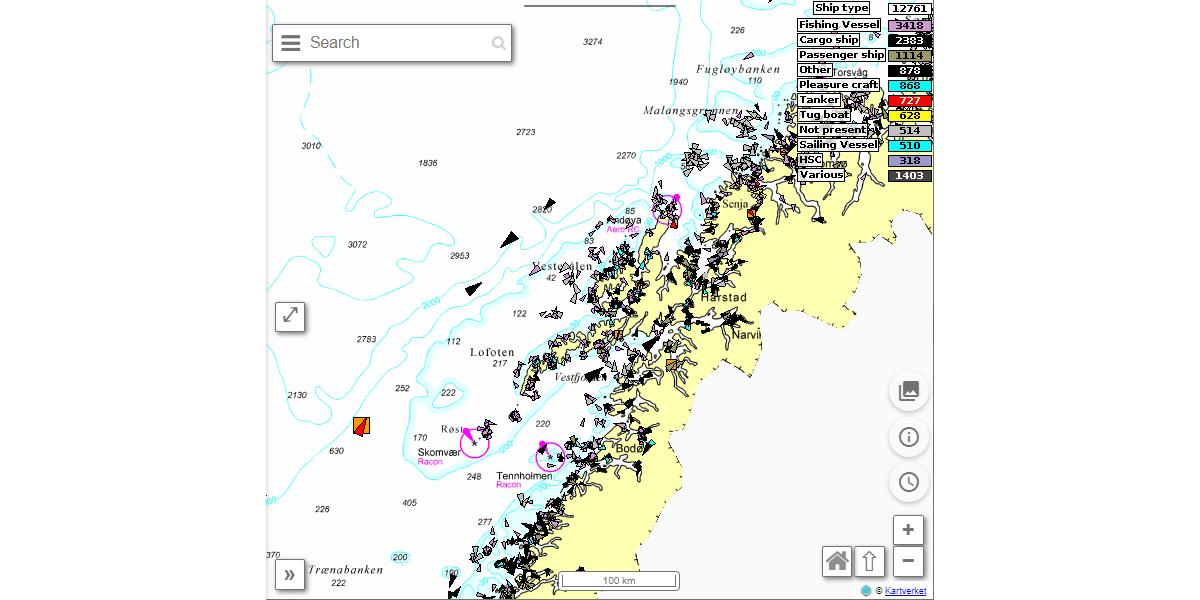
Task: Toggle the Pleasure craft filter
Action: point(837,84)
